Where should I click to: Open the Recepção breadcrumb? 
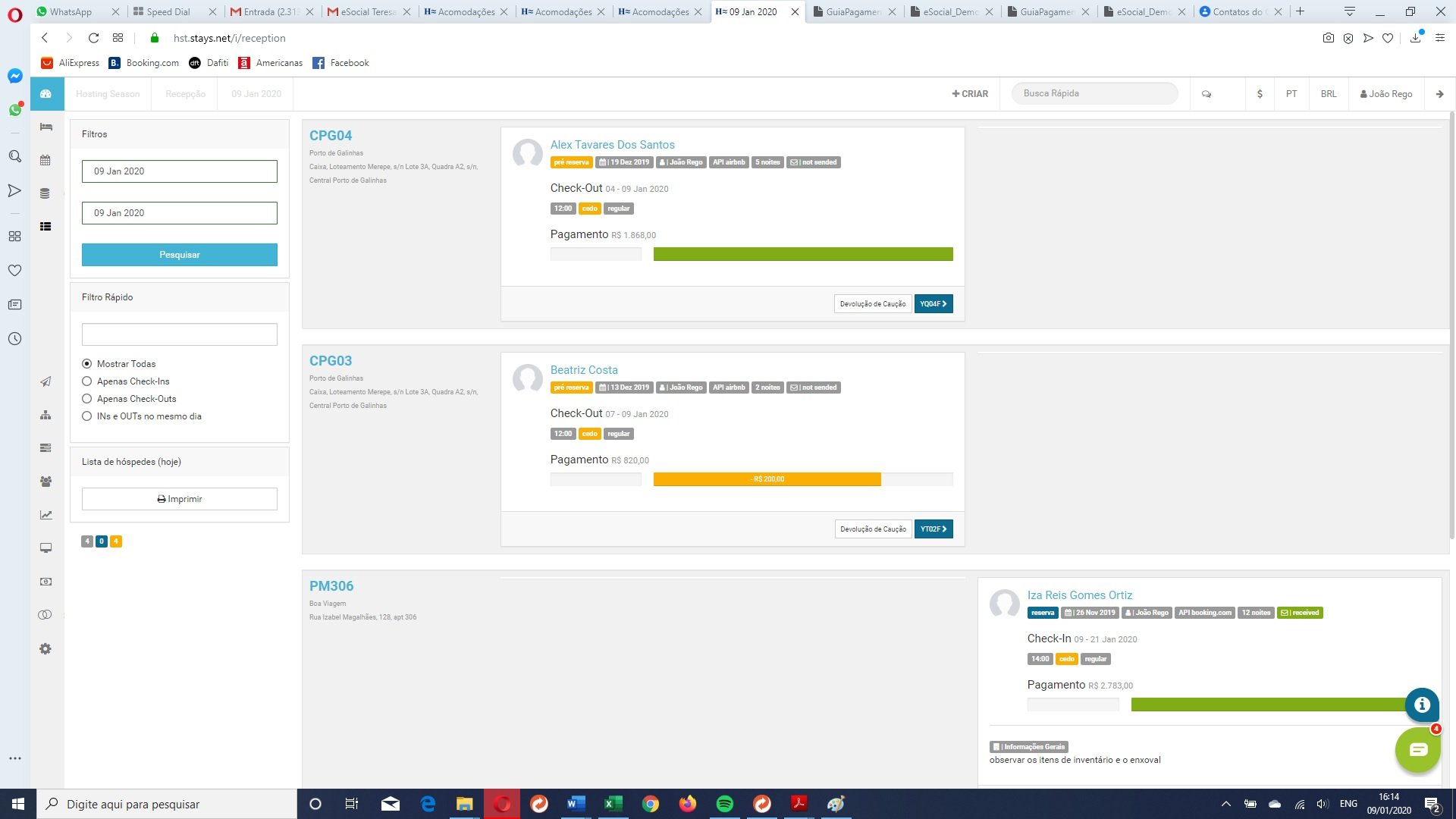(x=185, y=94)
